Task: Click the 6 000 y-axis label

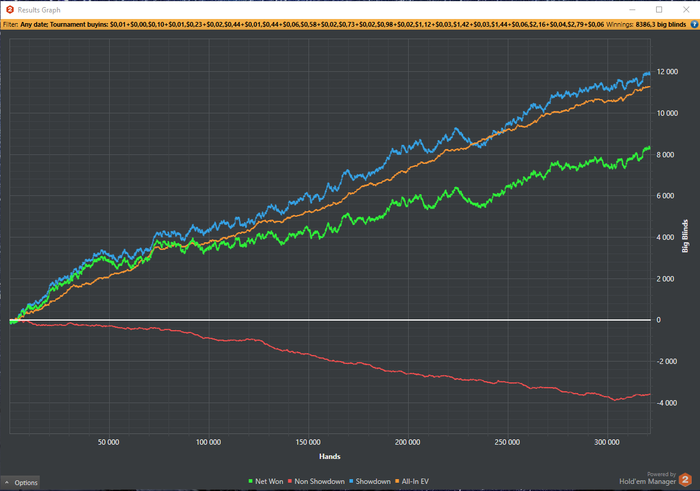Action: click(665, 196)
